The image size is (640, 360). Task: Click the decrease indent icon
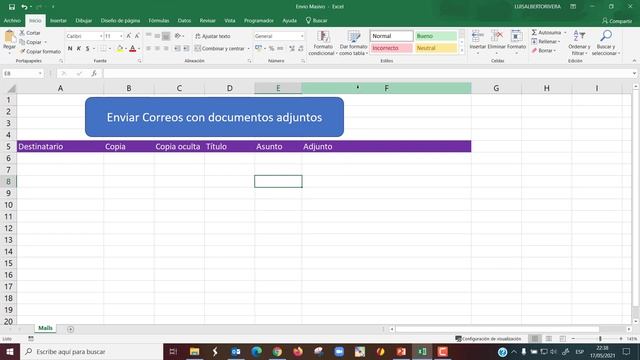tap(177, 49)
